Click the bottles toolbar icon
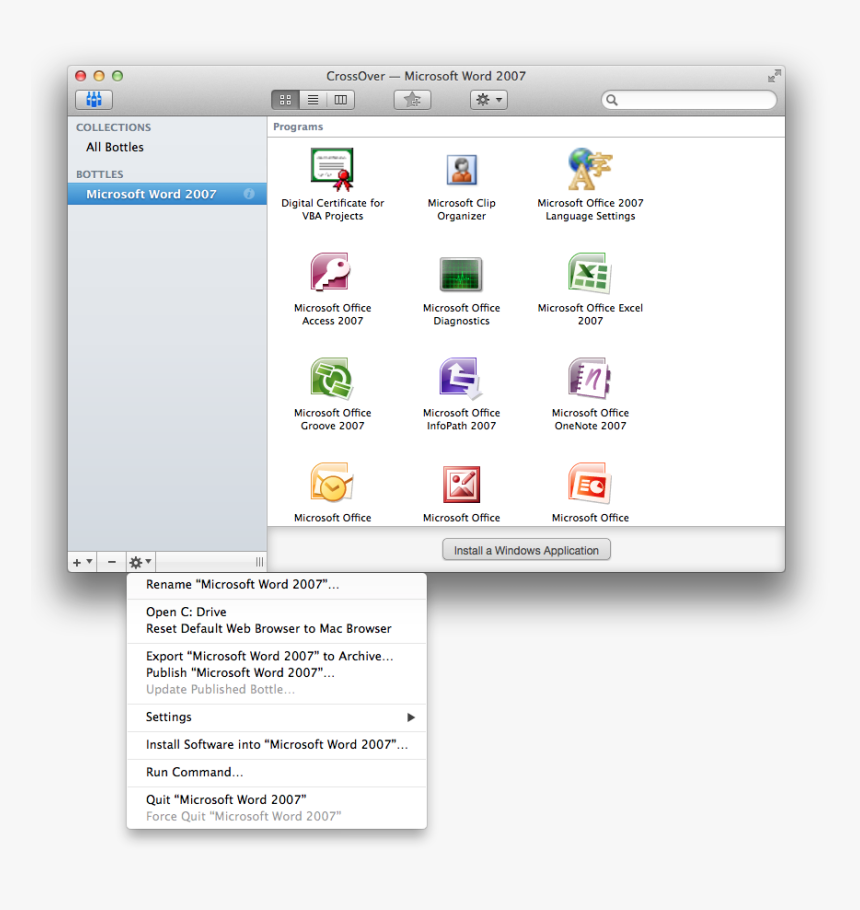 (x=94, y=100)
